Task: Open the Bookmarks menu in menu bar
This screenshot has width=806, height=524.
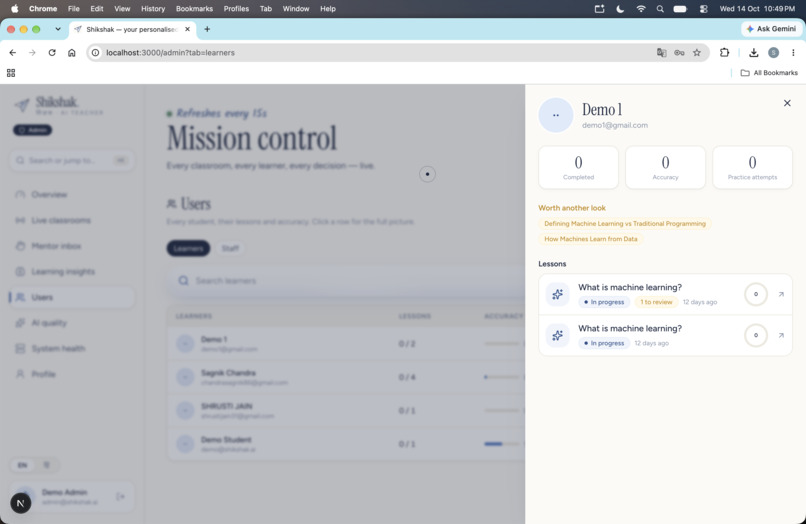Action: pyautogui.click(x=194, y=9)
